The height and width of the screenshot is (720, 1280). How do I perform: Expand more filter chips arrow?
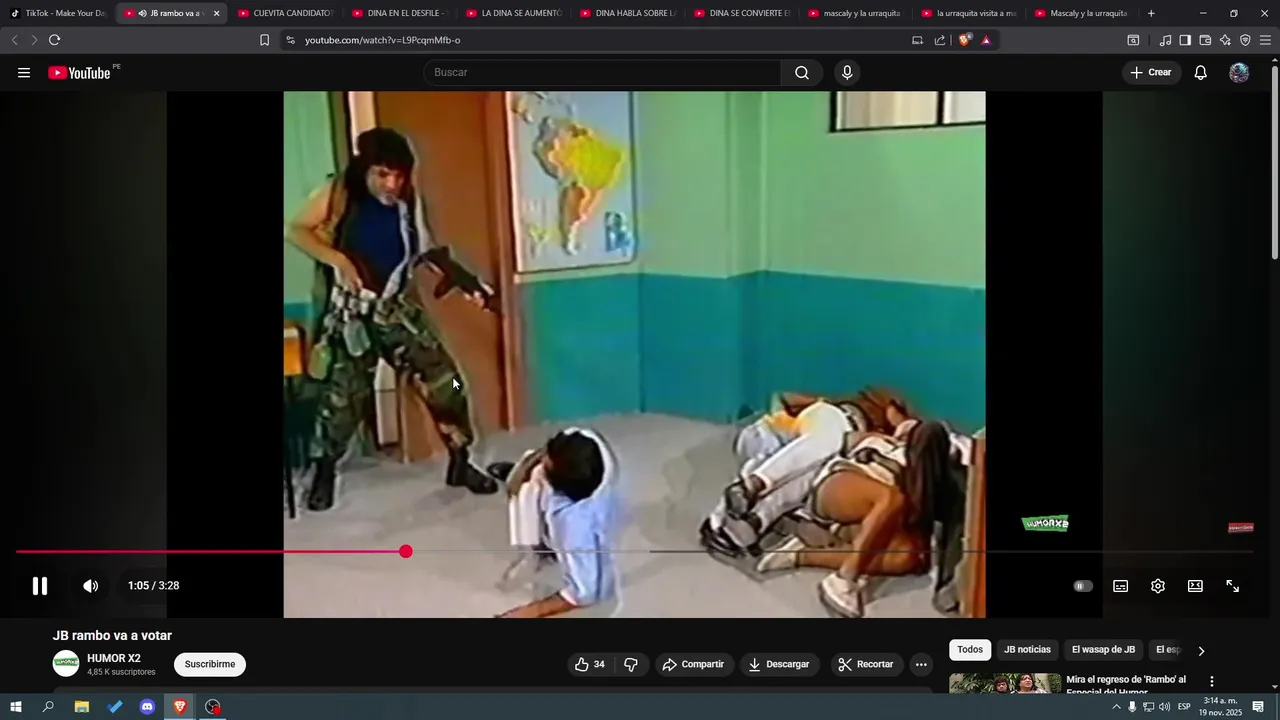coord(1201,650)
